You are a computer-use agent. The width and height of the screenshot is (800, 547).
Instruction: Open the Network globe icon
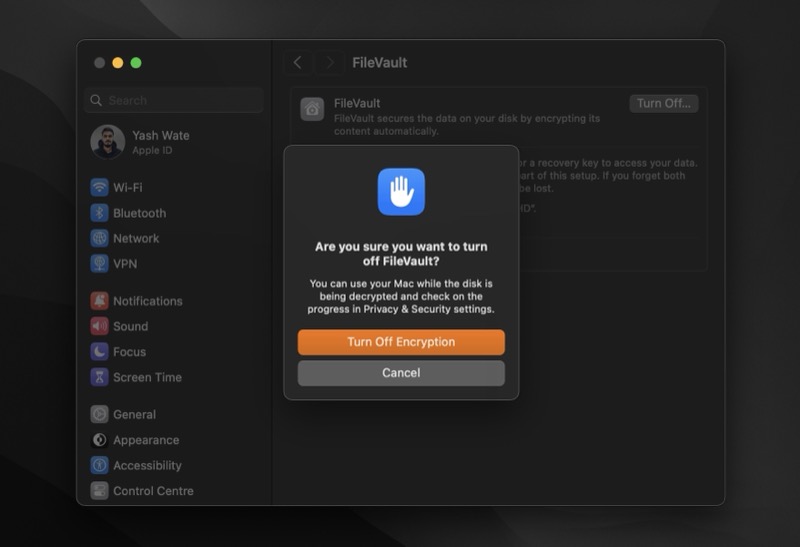point(99,238)
